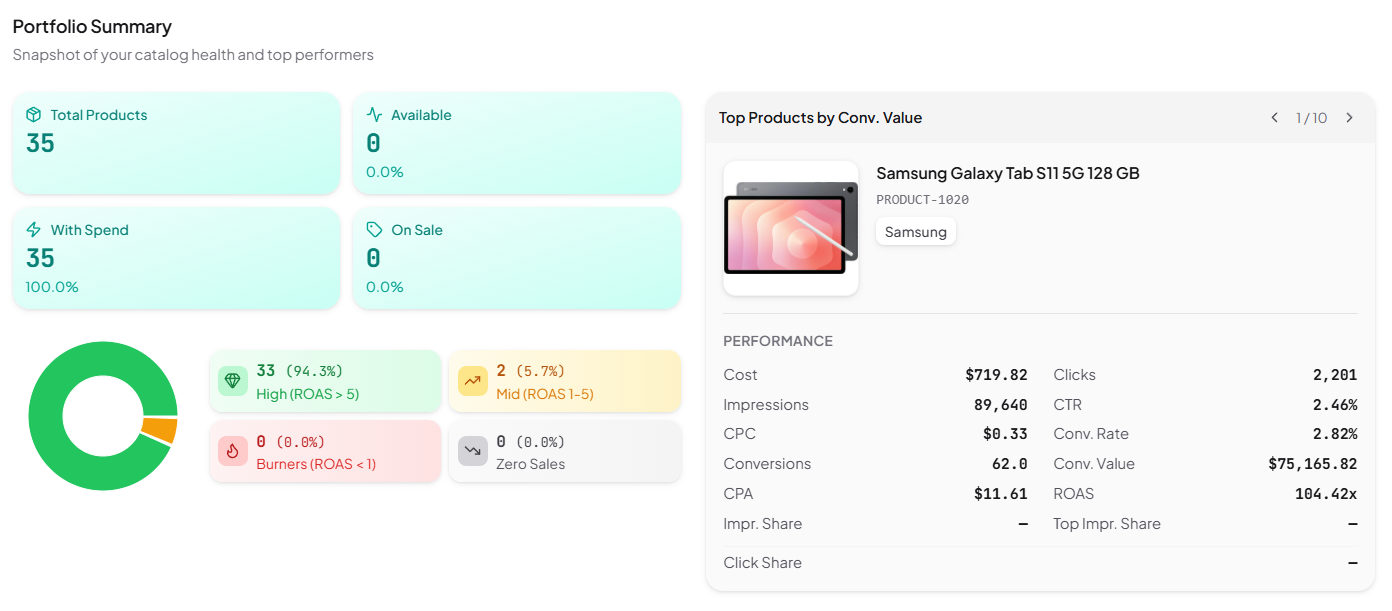1392x611 pixels.
Task: Click the flame icon on Burners badge
Action: [x=232, y=450]
